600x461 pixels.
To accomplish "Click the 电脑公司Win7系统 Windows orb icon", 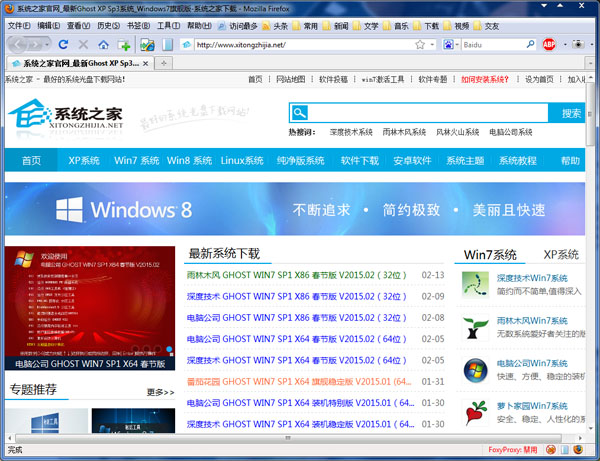I will pyautogui.click(x=475, y=370).
